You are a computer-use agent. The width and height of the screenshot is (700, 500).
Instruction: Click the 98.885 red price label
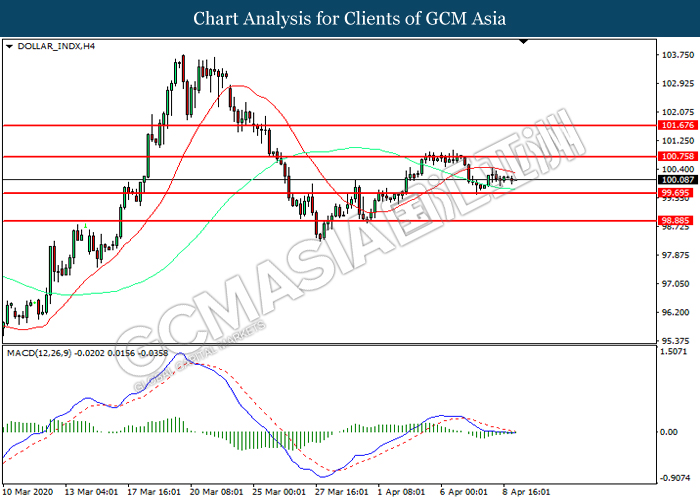[676, 221]
